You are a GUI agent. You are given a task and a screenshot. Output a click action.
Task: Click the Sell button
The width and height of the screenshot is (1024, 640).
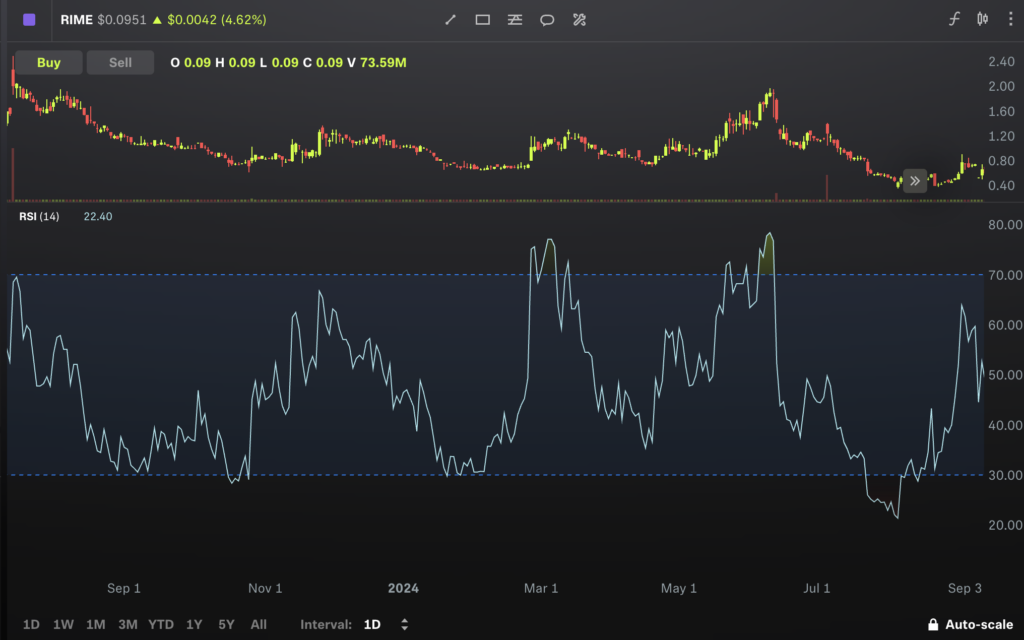pyautogui.click(x=120, y=62)
